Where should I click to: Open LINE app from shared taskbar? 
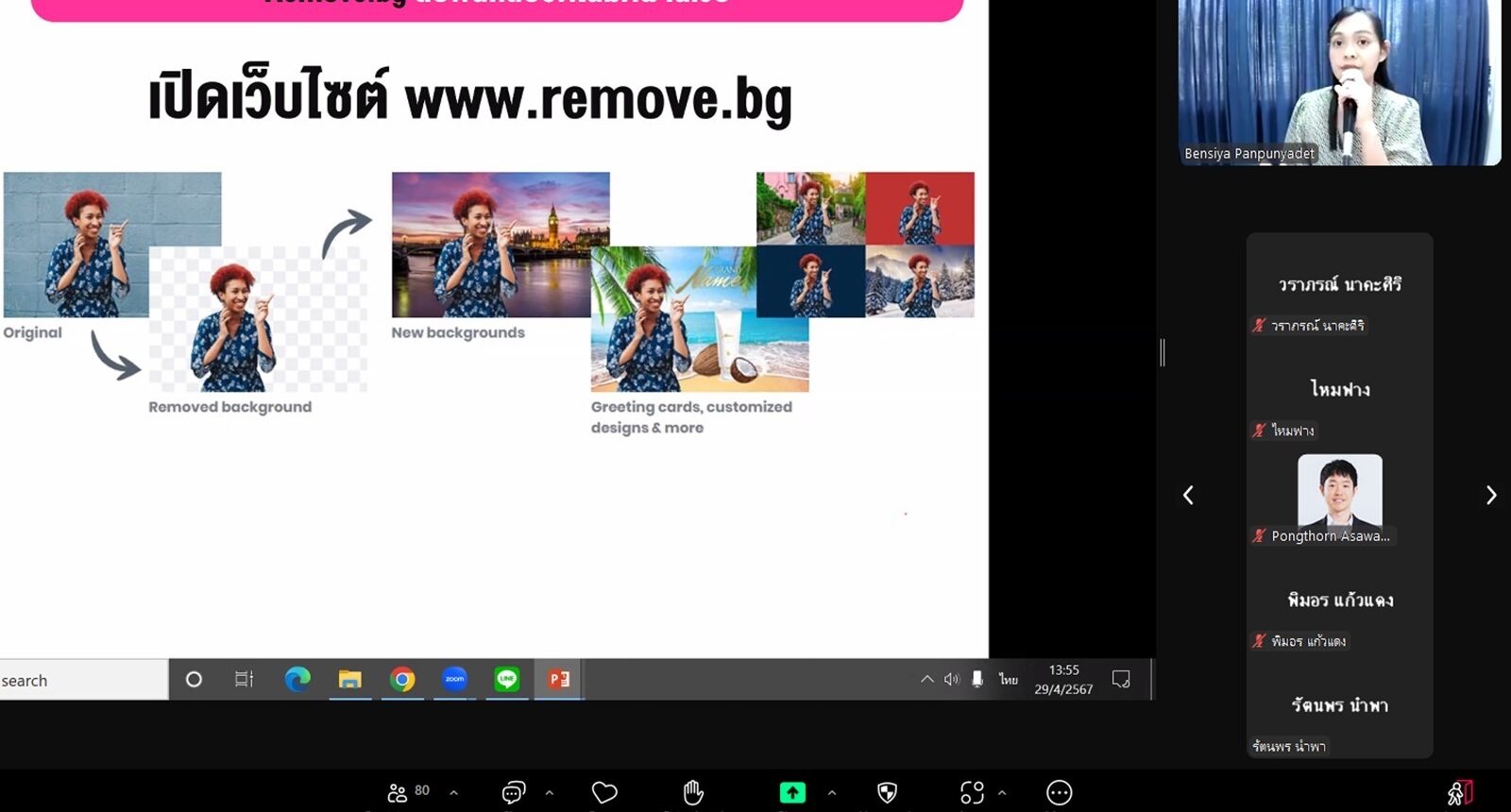[x=507, y=680]
